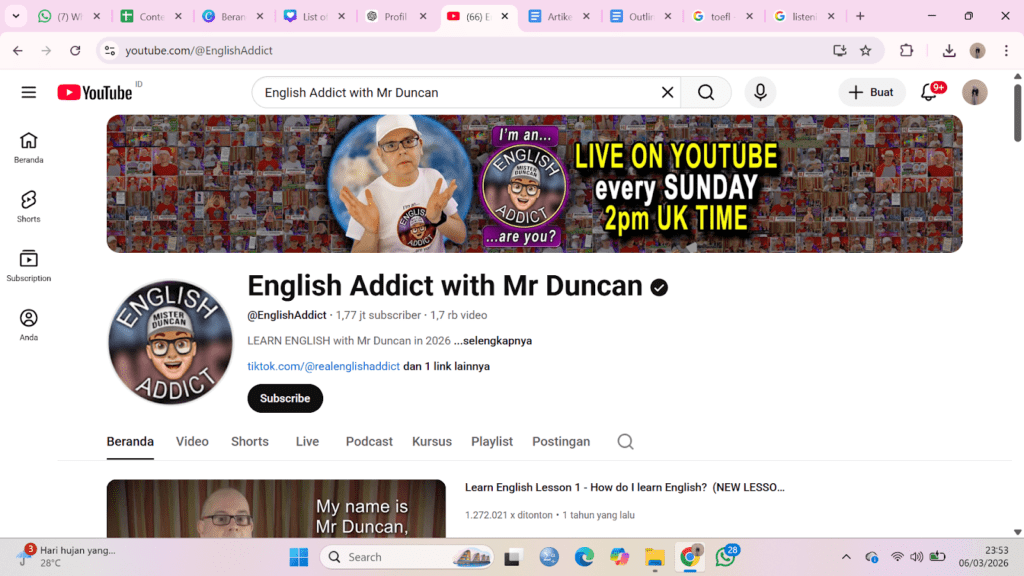Open Shorts from the left sidebar
This screenshot has width=1024, height=576.
tap(29, 206)
